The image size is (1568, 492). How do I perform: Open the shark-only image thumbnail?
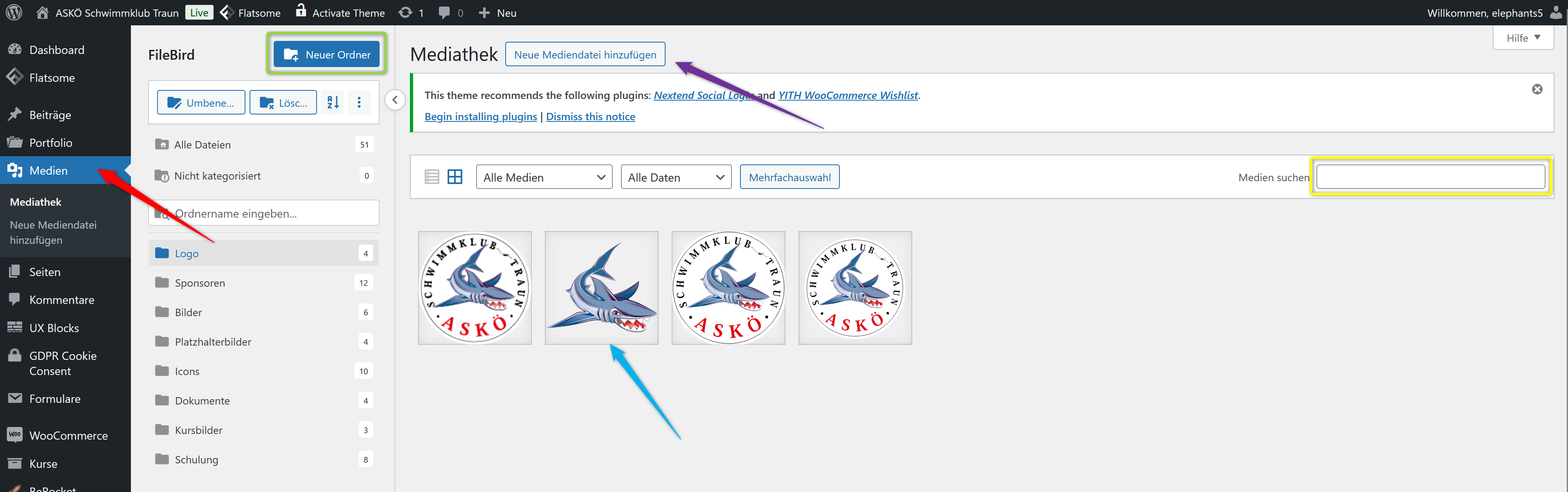[x=601, y=288]
